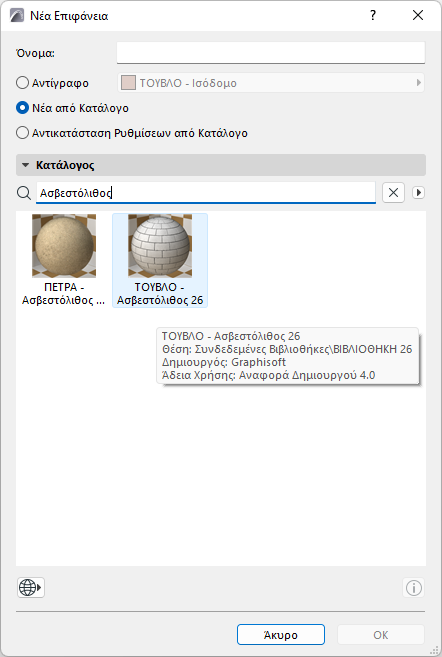This screenshot has width=442, height=657.
Task: Open the help question mark button
Action: pos(373,16)
